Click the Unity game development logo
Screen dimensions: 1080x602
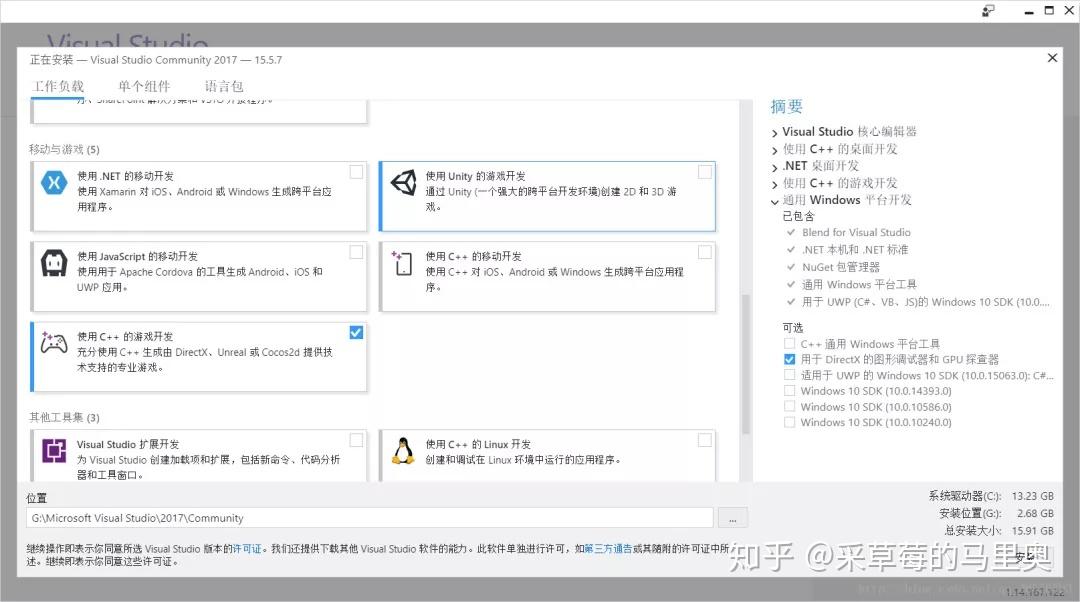pos(404,183)
